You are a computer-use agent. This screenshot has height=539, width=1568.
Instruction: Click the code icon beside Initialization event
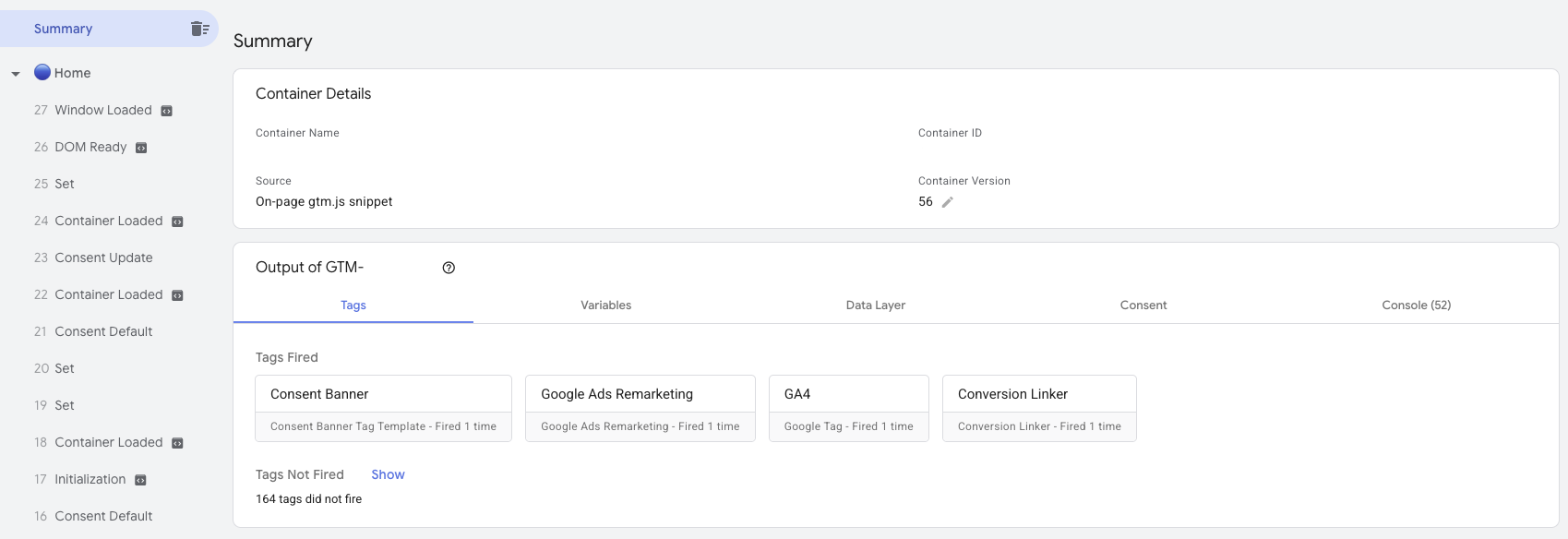point(140,480)
